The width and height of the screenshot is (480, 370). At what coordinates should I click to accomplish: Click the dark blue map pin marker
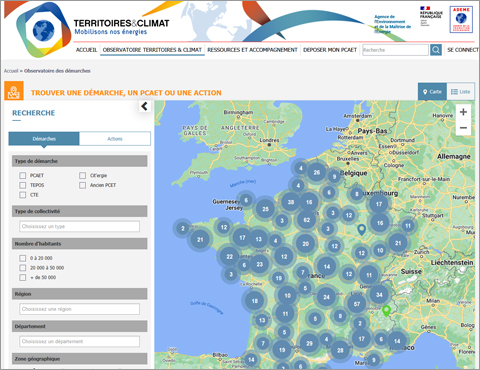(361, 229)
